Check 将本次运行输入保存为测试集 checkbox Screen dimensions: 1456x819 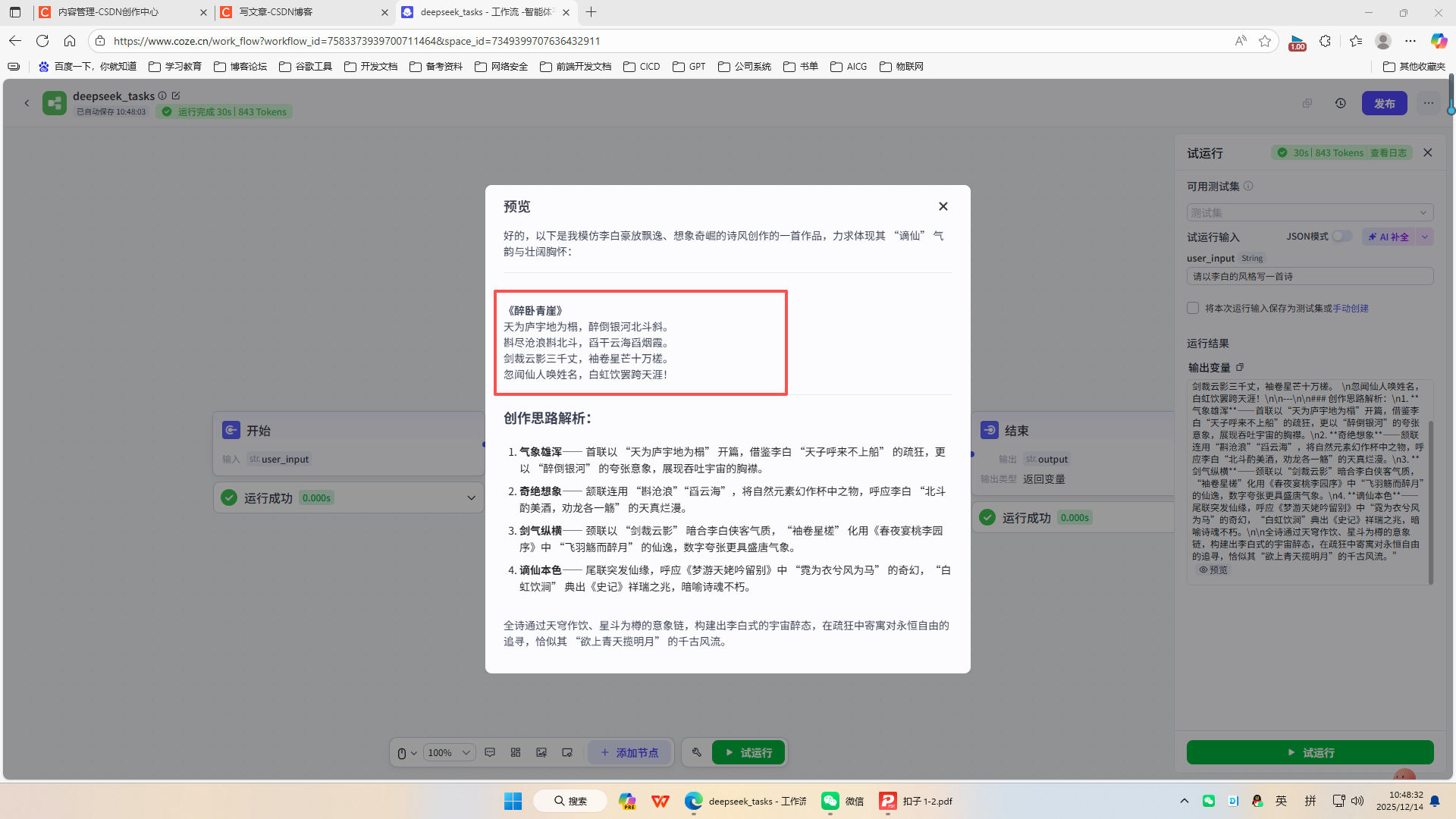pyautogui.click(x=1193, y=308)
